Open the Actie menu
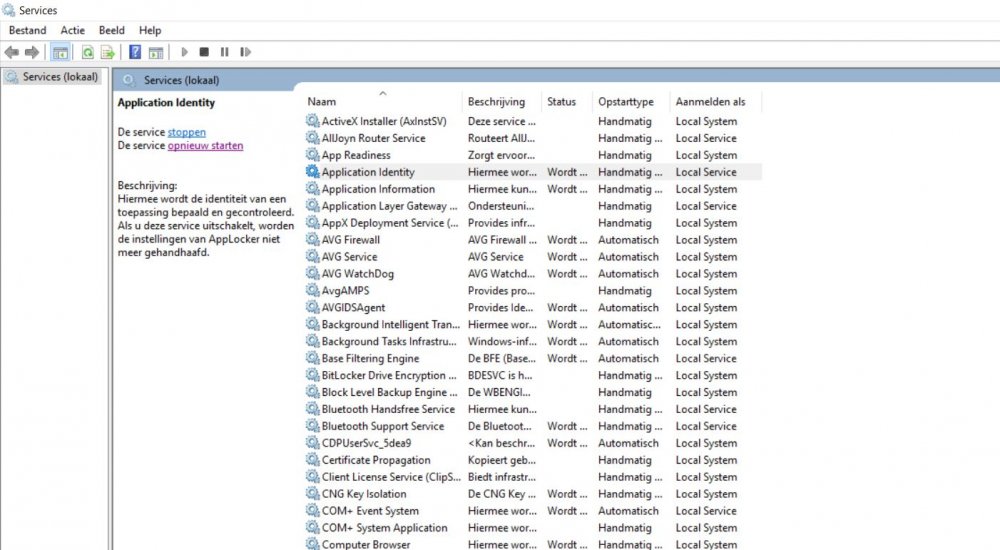The image size is (1000, 550). pos(72,31)
